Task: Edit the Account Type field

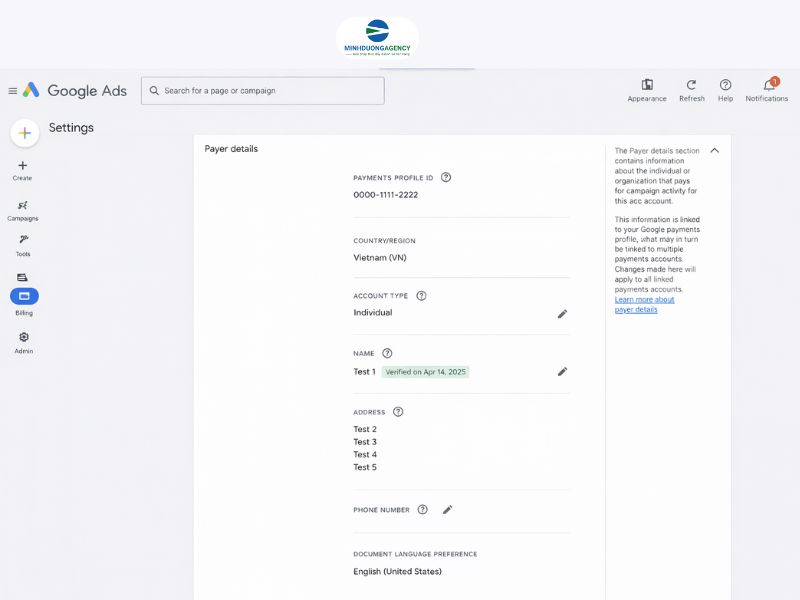Action: [x=562, y=313]
